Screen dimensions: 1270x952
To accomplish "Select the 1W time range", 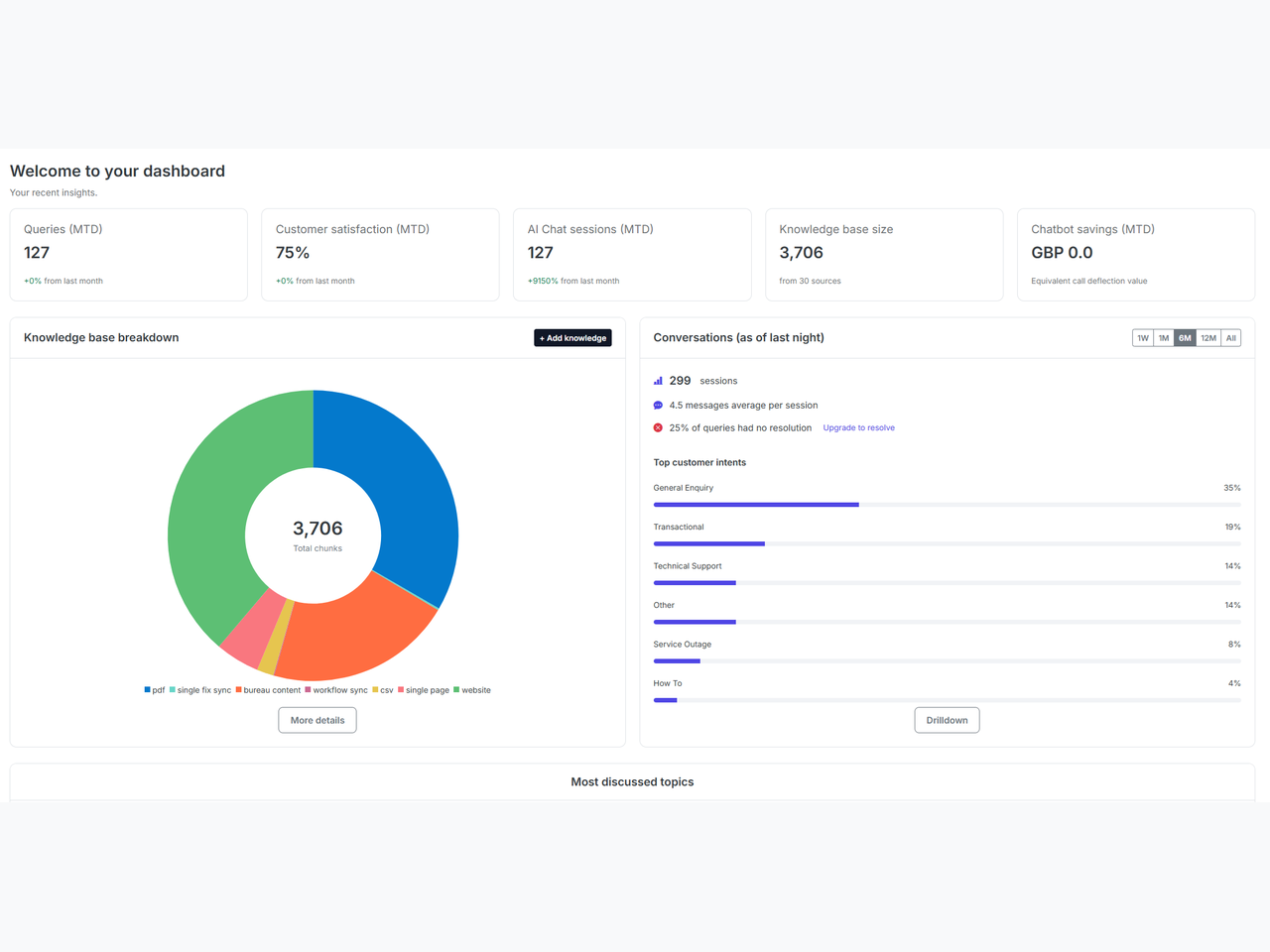I will 1143,338.
